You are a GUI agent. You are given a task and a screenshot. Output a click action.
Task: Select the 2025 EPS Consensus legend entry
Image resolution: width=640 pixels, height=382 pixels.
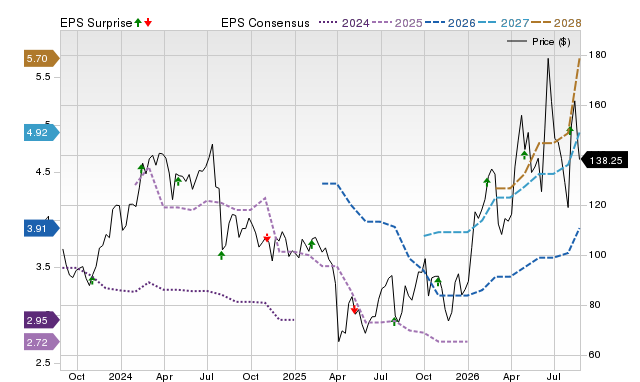coord(397,23)
